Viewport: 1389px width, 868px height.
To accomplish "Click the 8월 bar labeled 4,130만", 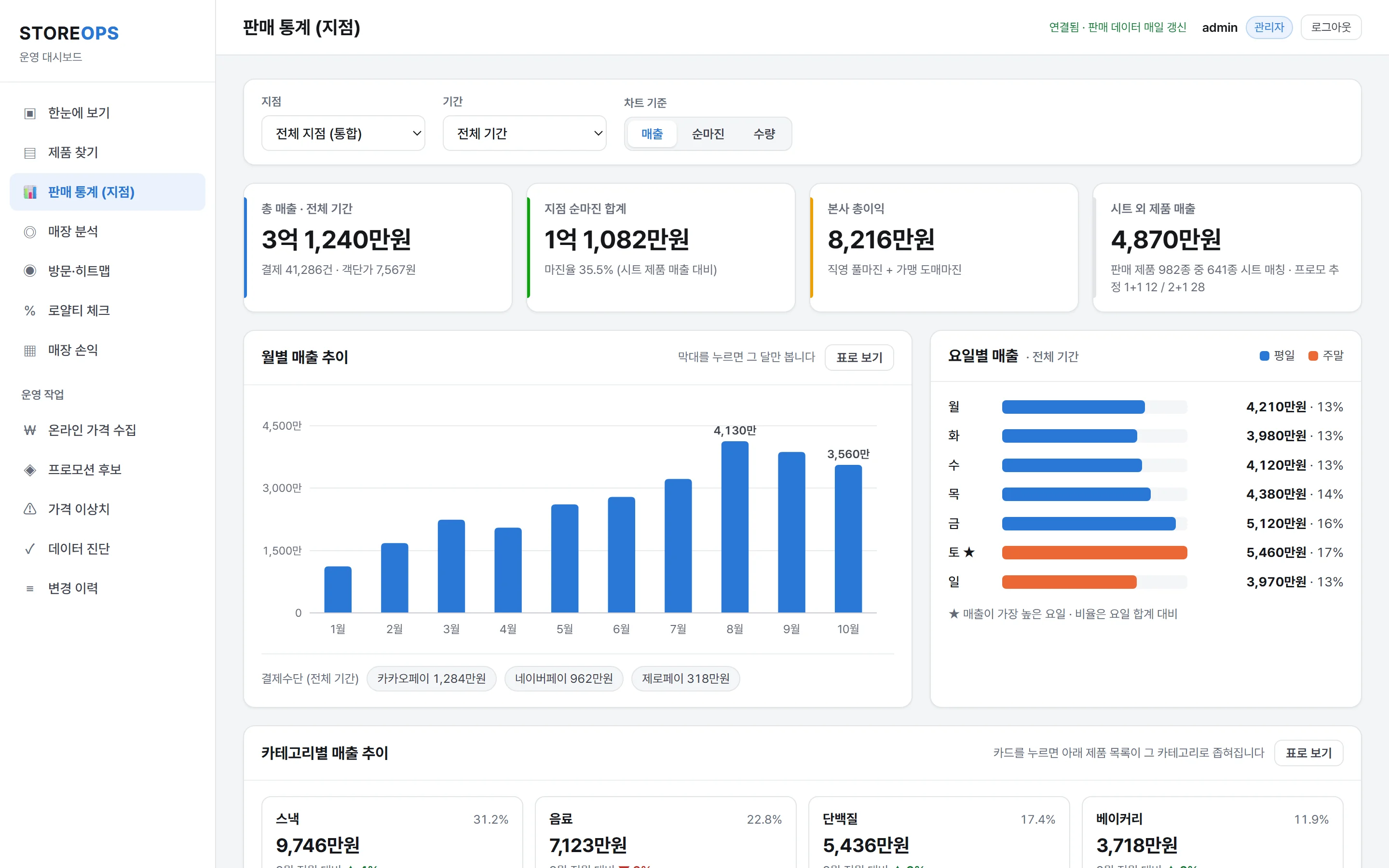I will (735, 527).
